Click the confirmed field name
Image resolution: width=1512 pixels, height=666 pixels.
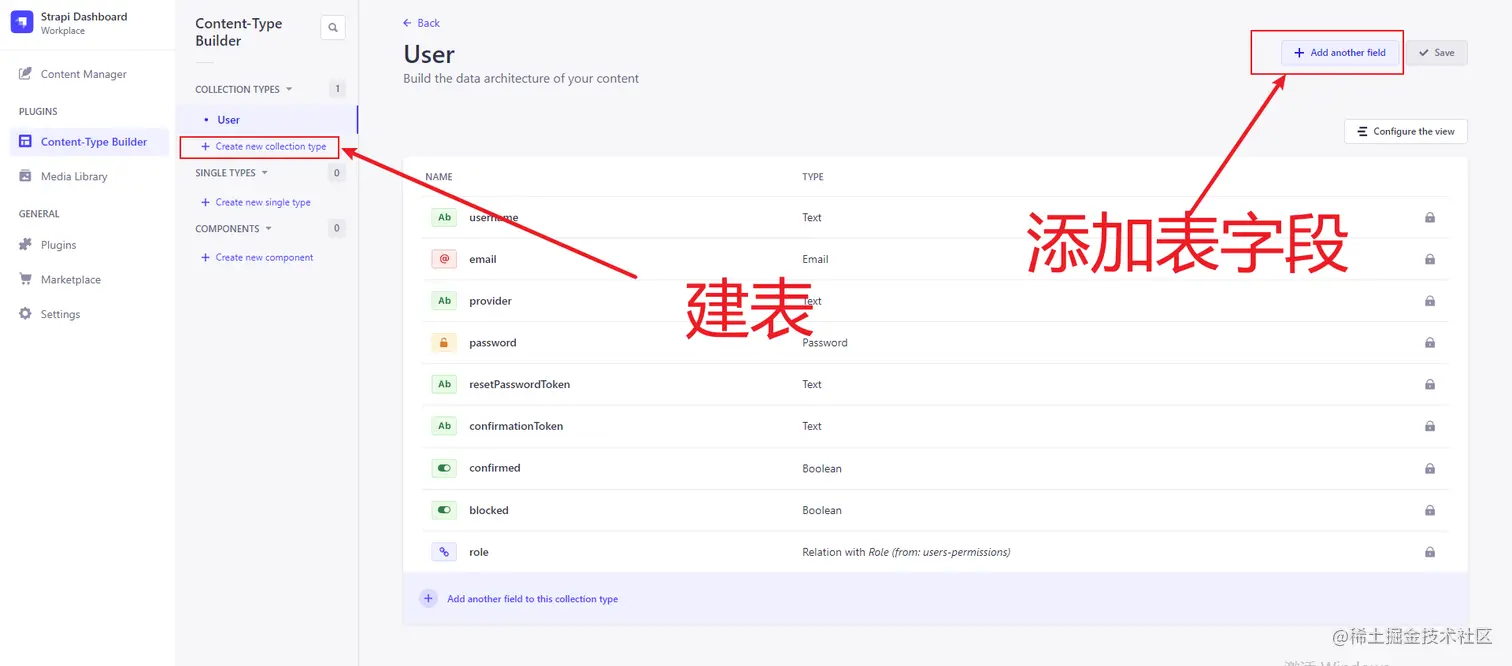pyautogui.click(x=495, y=468)
